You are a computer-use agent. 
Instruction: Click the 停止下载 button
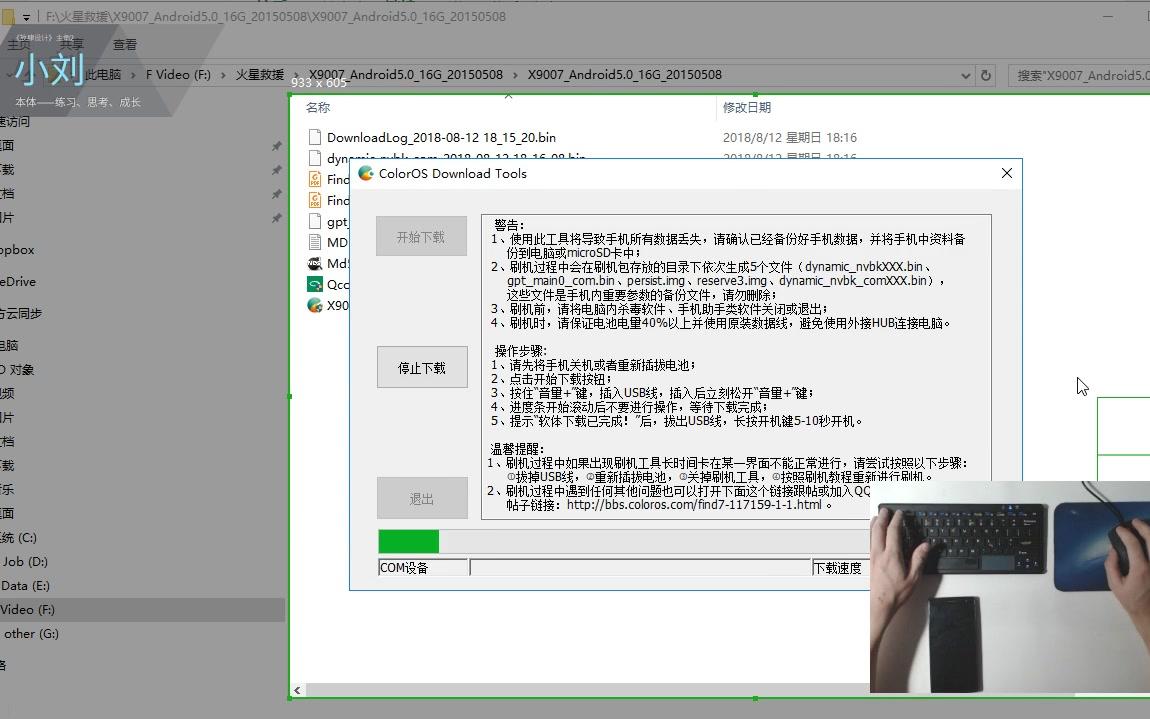(x=422, y=368)
